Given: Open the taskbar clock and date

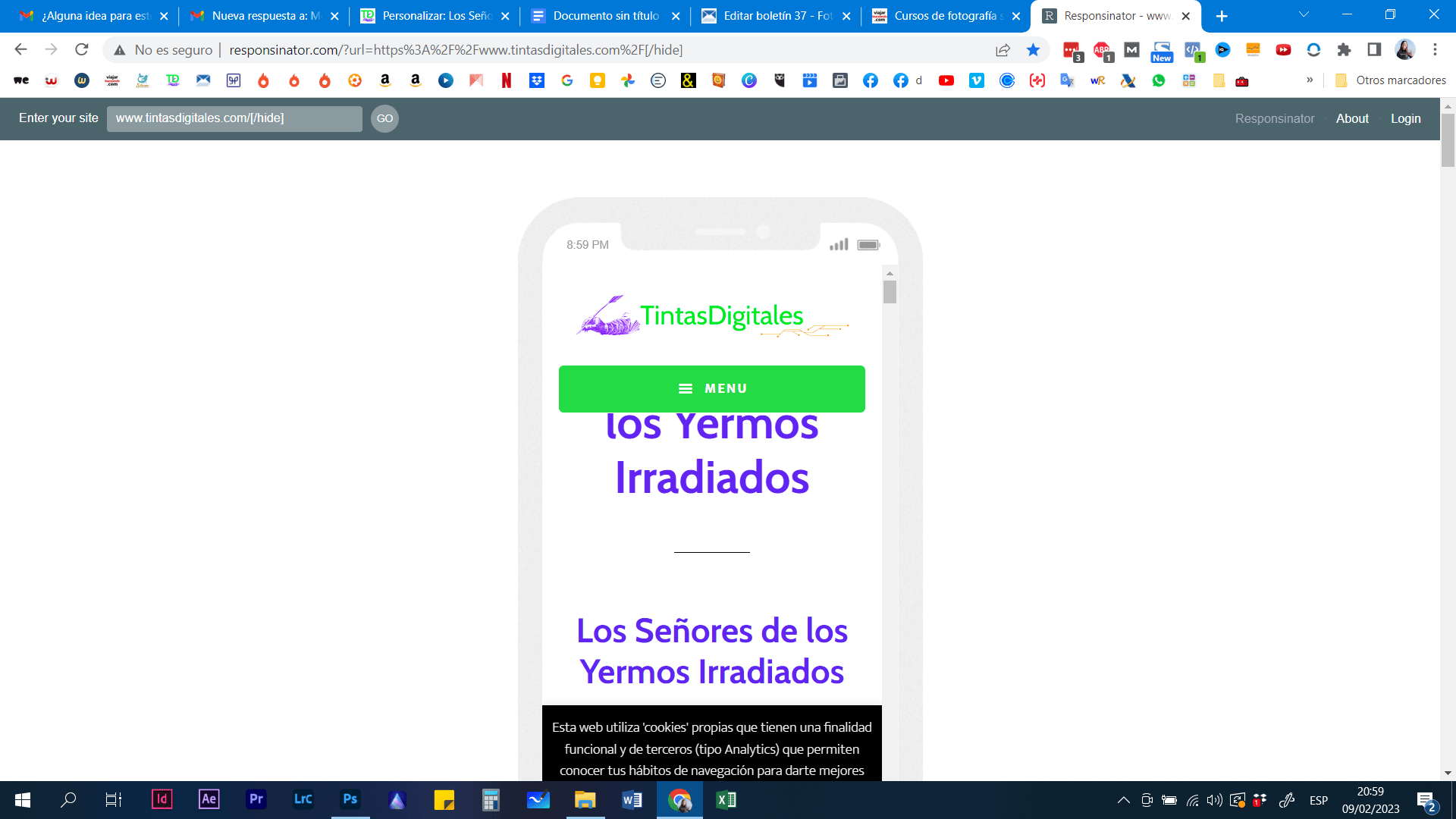Looking at the screenshot, I should (x=1370, y=800).
